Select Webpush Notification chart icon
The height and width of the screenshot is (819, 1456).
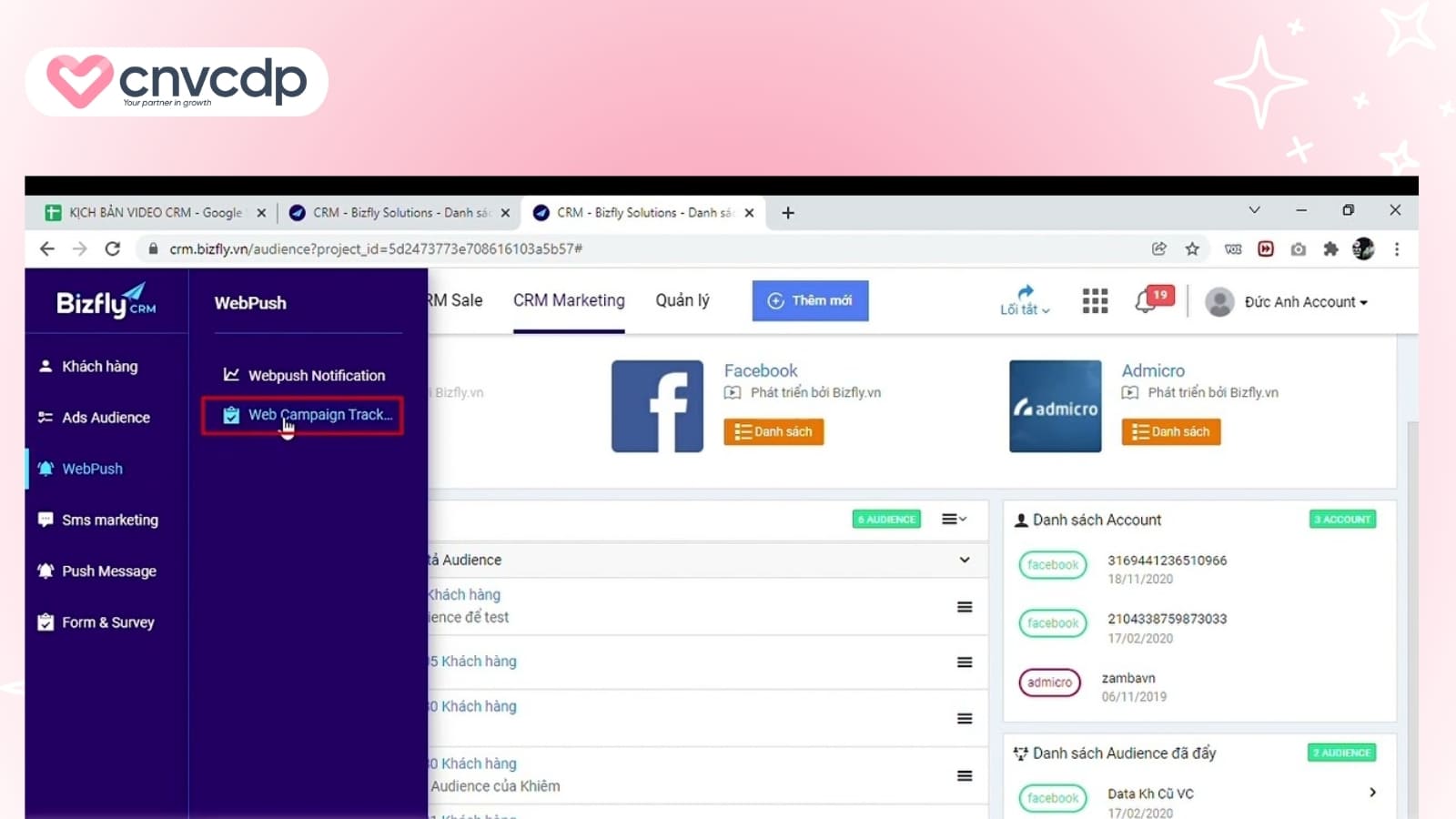pyautogui.click(x=230, y=375)
